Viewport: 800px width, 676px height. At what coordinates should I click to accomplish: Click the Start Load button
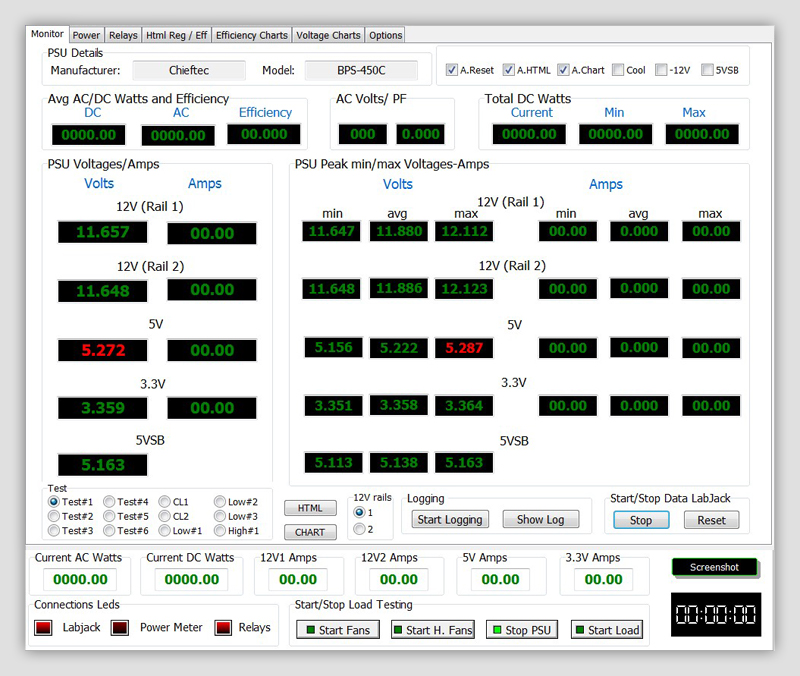click(x=607, y=630)
